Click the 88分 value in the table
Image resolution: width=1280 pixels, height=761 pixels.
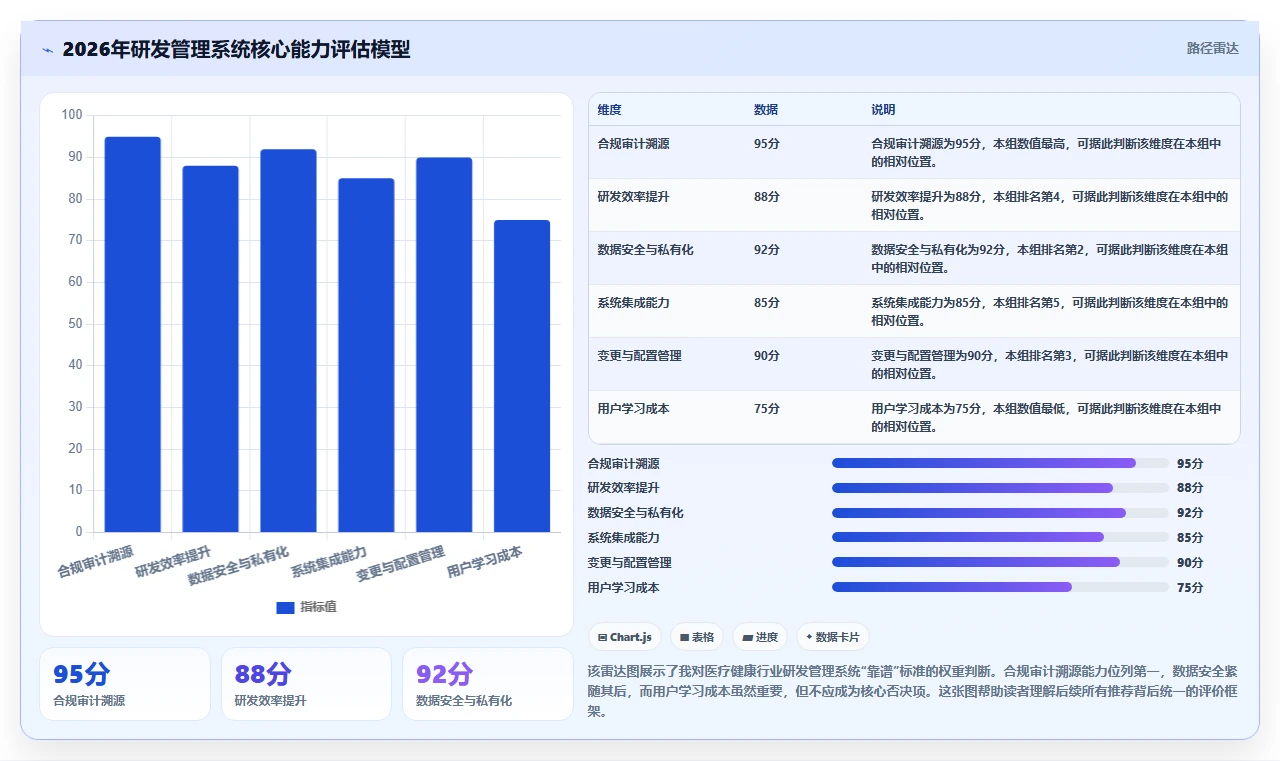767,197
